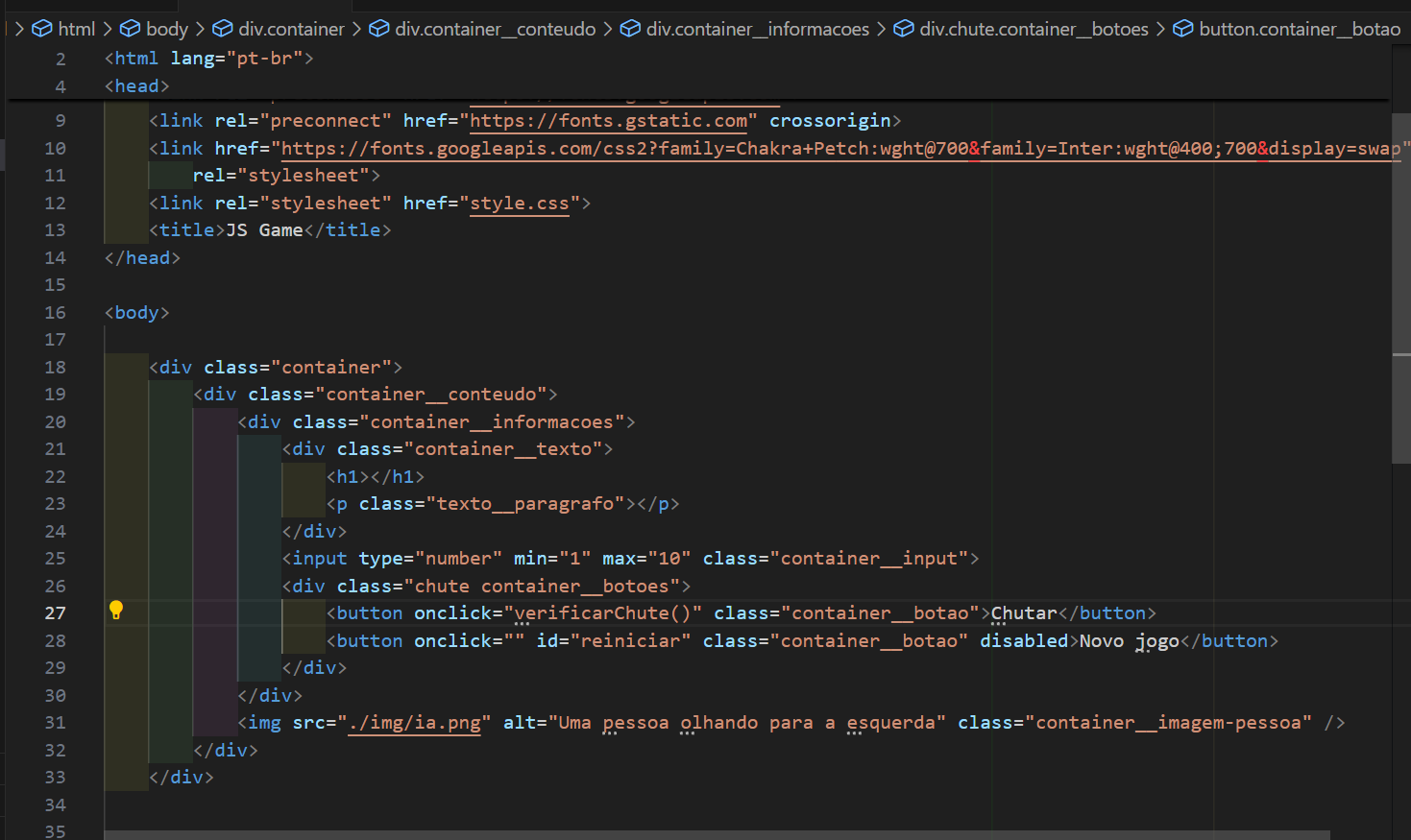Viewport: 1411px width, 840px height.
Task: Click the chevron before div.chute.container__botoes breadcrumb
Action: coord(881,29)
